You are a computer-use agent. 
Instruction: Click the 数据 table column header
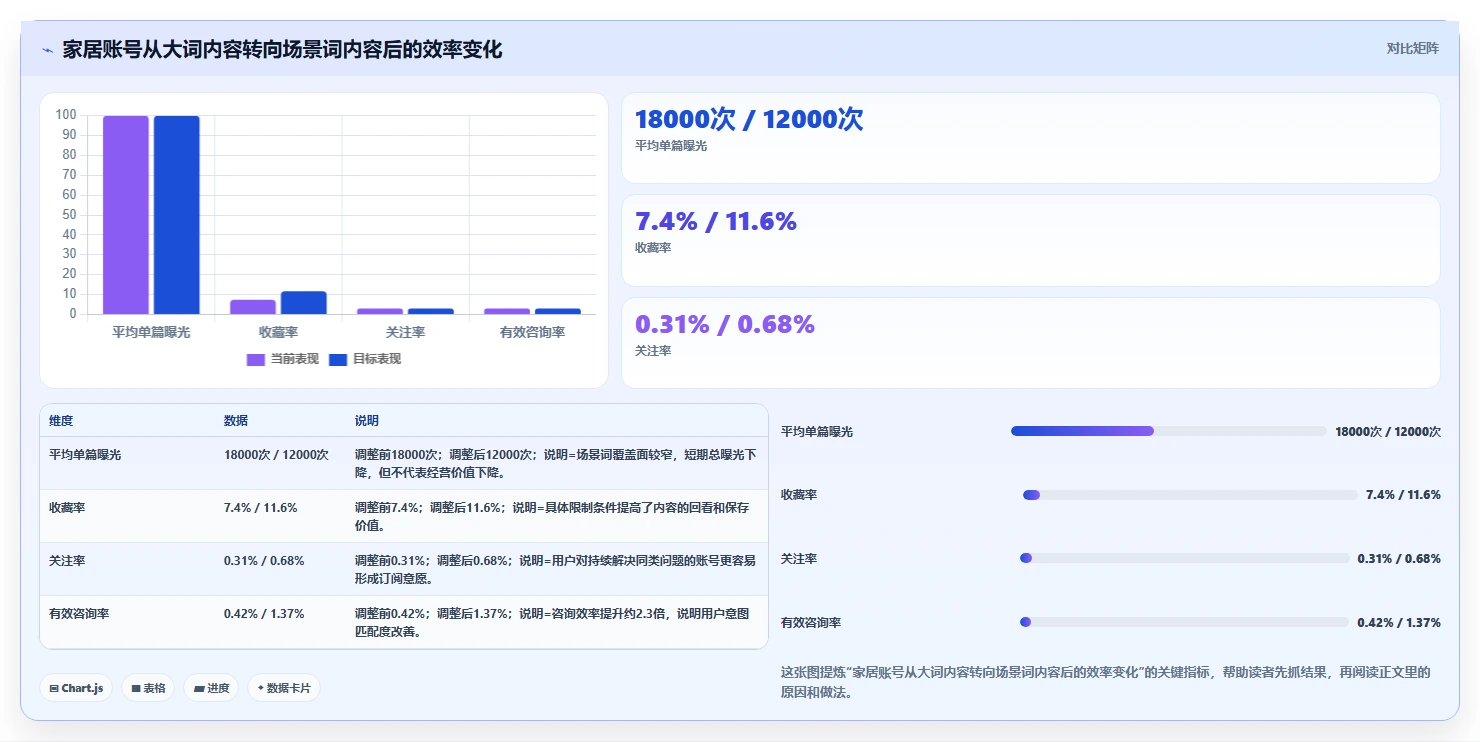point(236,421)
